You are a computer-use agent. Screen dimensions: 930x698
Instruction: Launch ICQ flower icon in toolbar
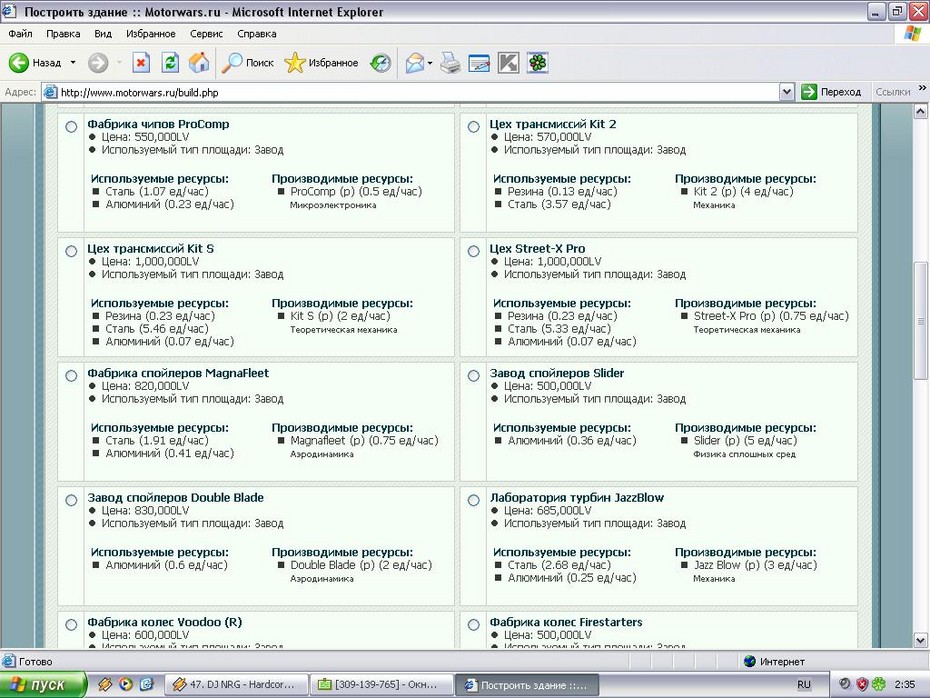[x=538, y=62]
